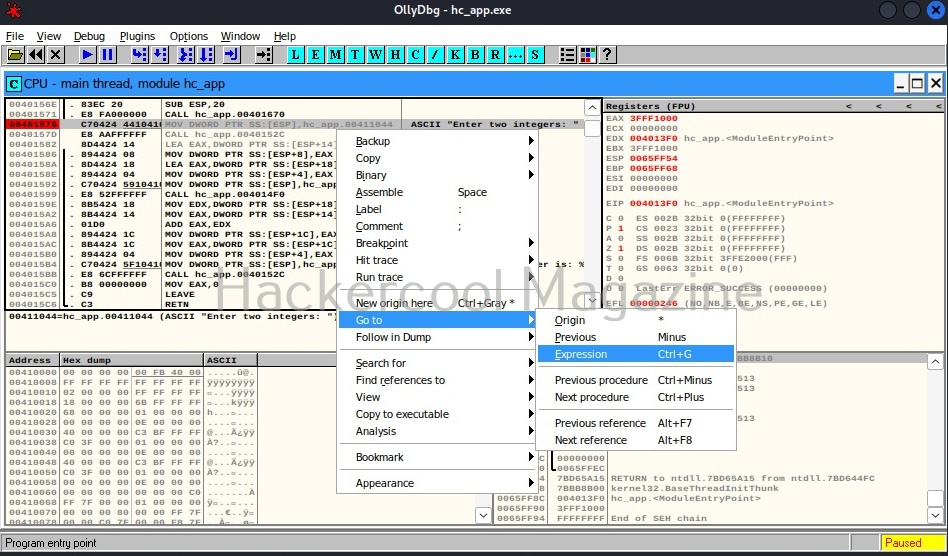
Task: Click the Address column header in dump
Action: pos(32,360)
